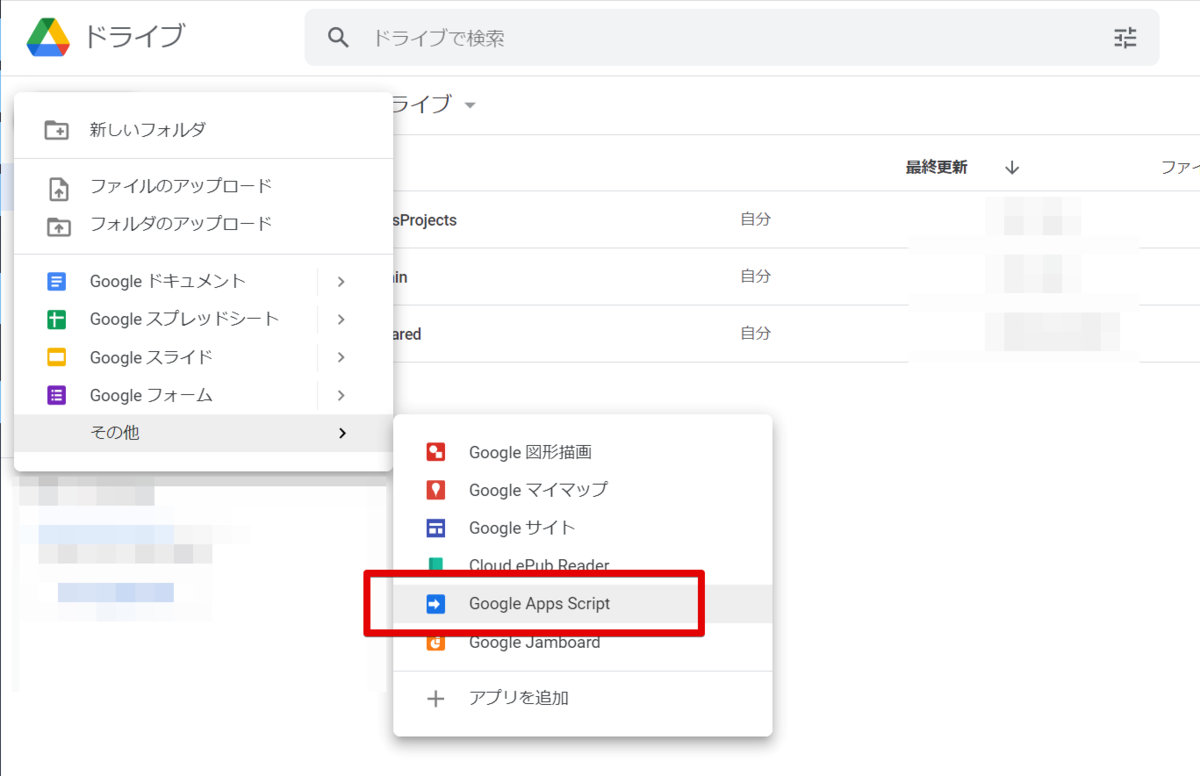Click the plus icon for アプリを追加
Image resolution: width=1200 pixels, height=776 pixels.
[435, 698]
